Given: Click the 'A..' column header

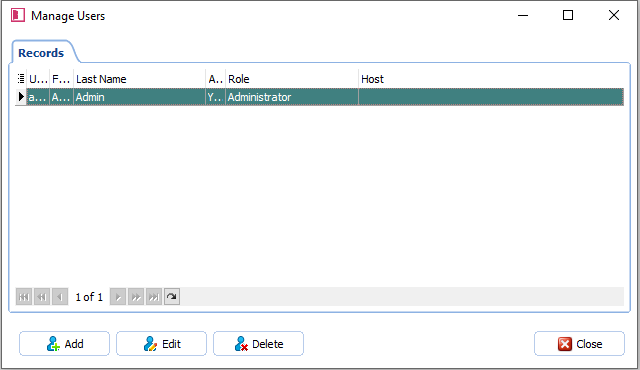Looking at the screenshot, I should (216, 79).
